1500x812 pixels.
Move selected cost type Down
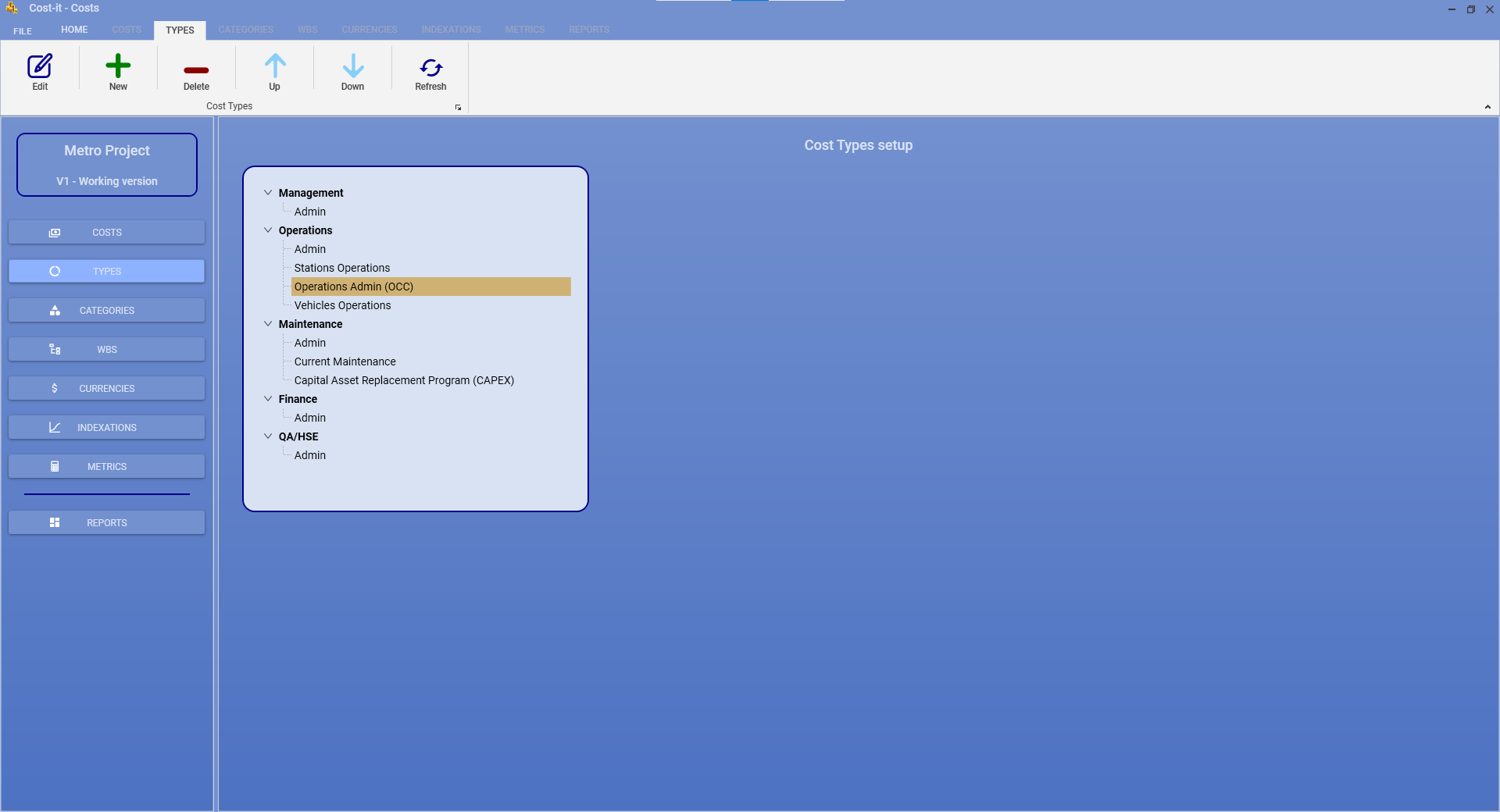point(352,66)
